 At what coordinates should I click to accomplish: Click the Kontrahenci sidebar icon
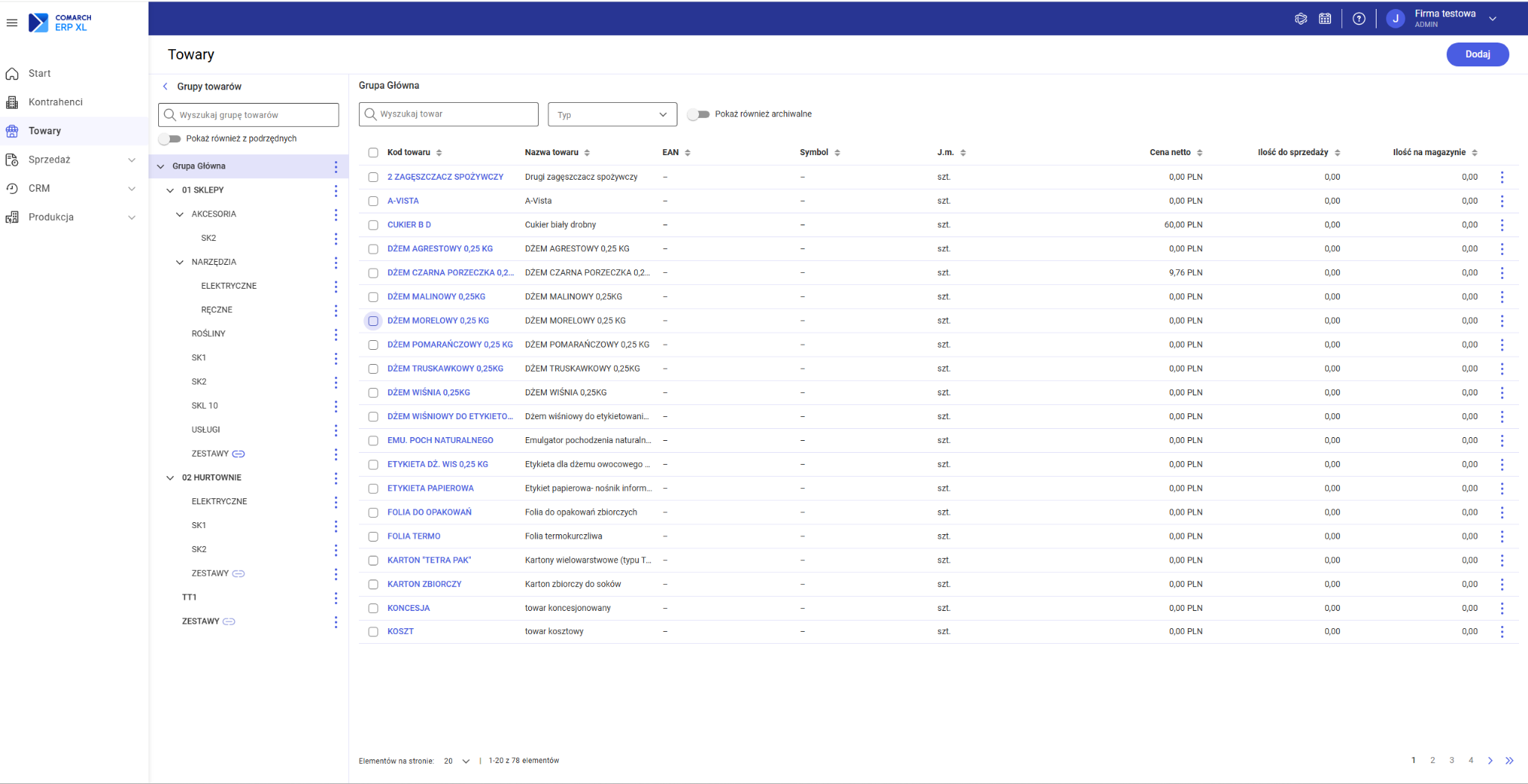pyautogui.click(x=12, y=102)
